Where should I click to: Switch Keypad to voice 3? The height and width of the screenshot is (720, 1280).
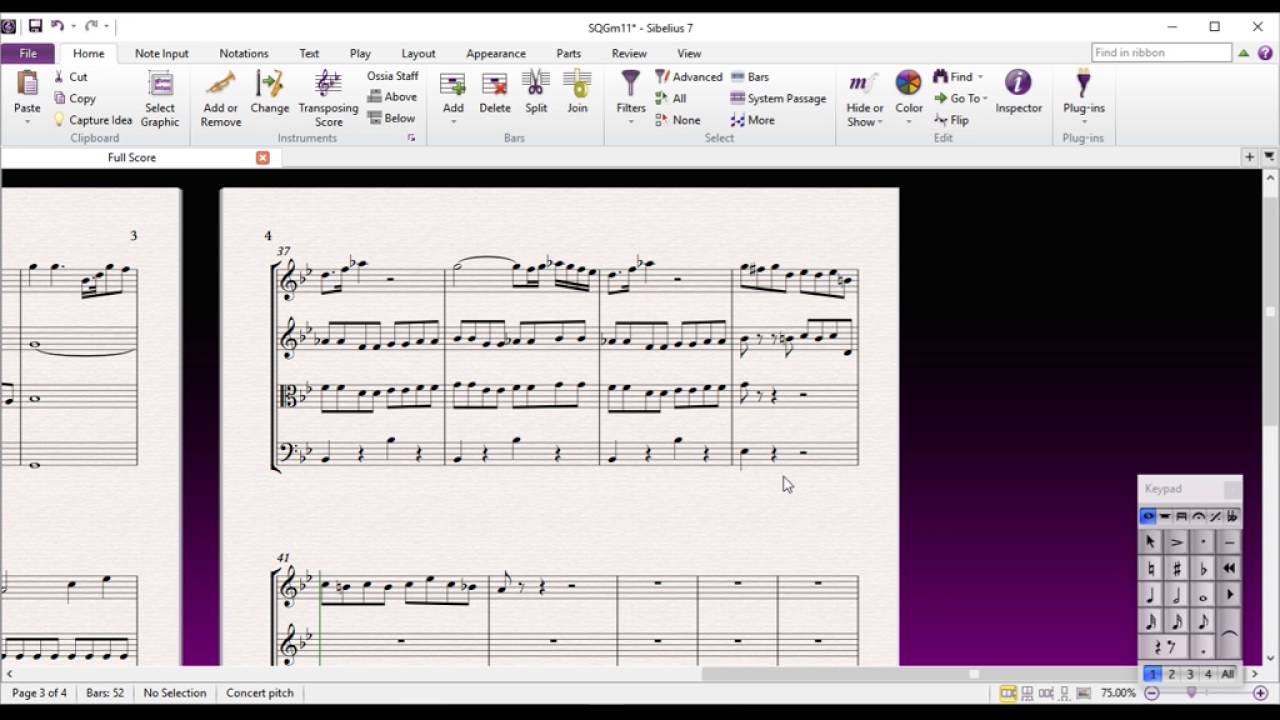click(x=1189, y=674)
